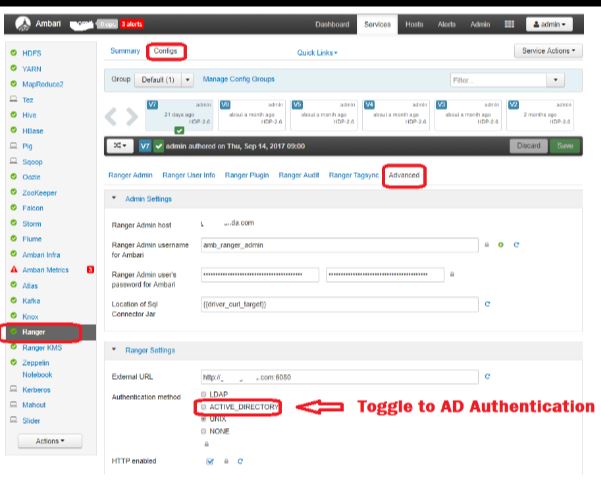
Task: Open the Ambari Metrics service
Action: point(45,270)
